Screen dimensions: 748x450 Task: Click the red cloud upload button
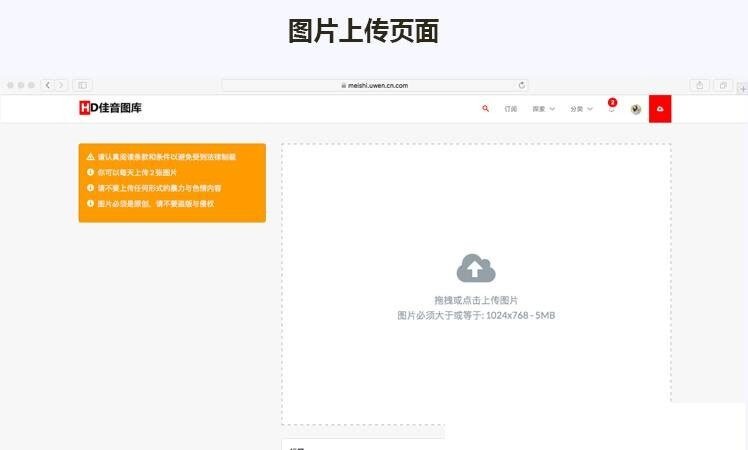point(660,109)
